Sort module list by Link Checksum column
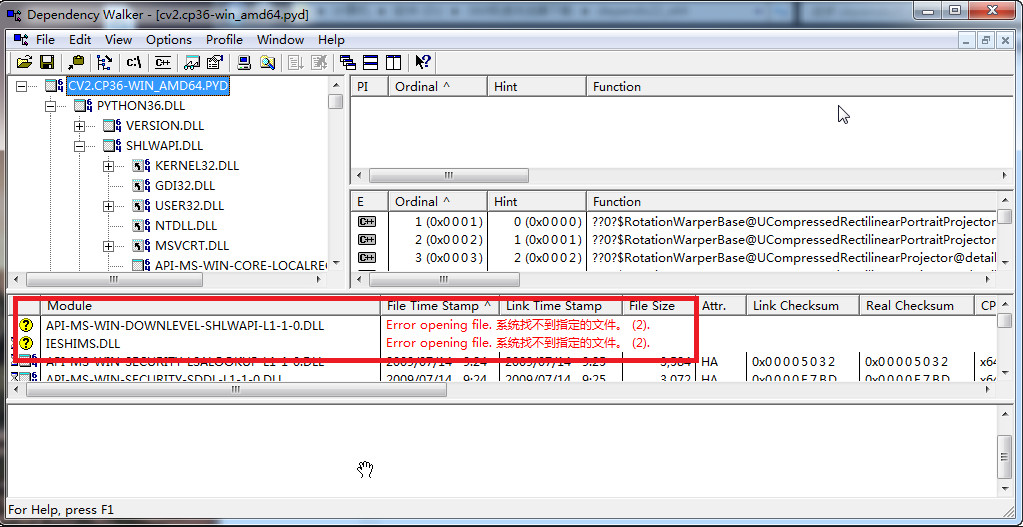The width and height of the screenshot is (1023, 527). tap(802, 306)
